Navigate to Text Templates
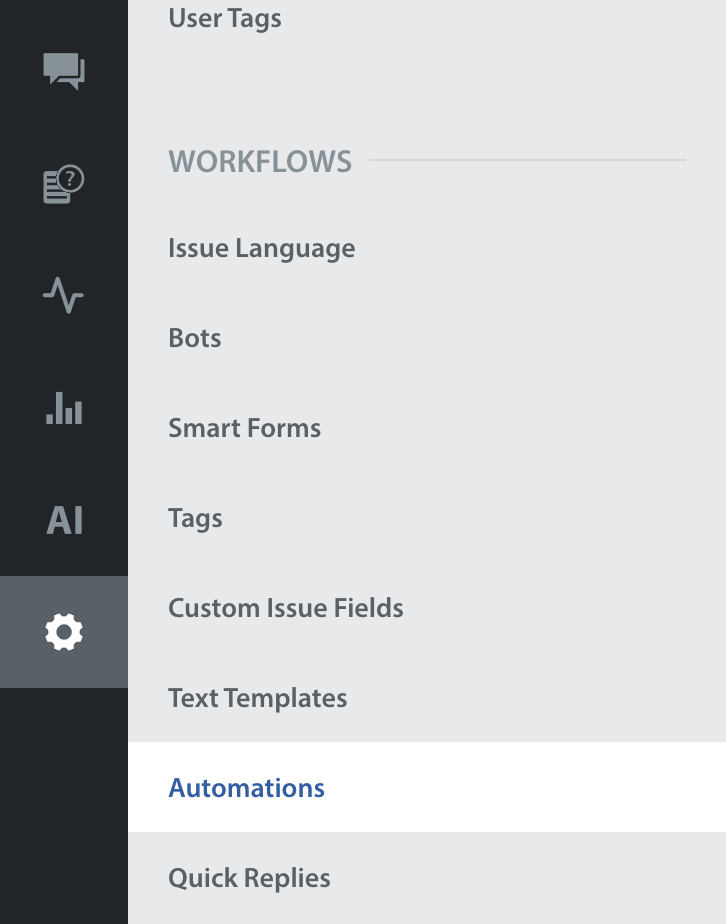The height and width of the screenshot is (924, 726). coord(257,698)
